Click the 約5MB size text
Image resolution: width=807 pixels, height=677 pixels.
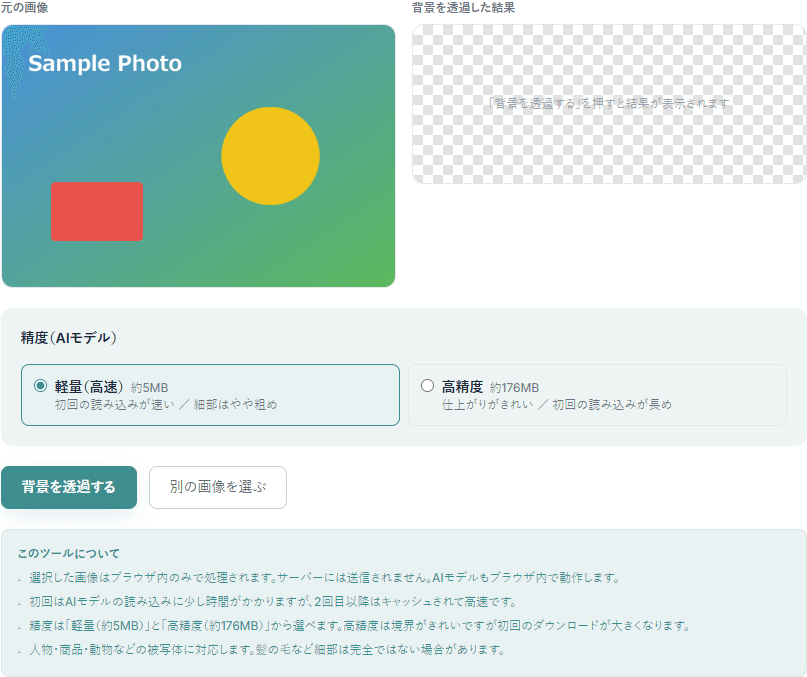[149, 388]
